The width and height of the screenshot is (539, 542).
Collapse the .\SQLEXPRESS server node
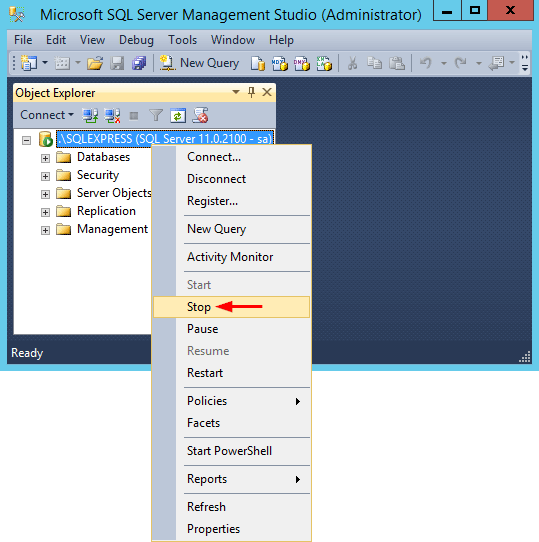coord(26,140)
